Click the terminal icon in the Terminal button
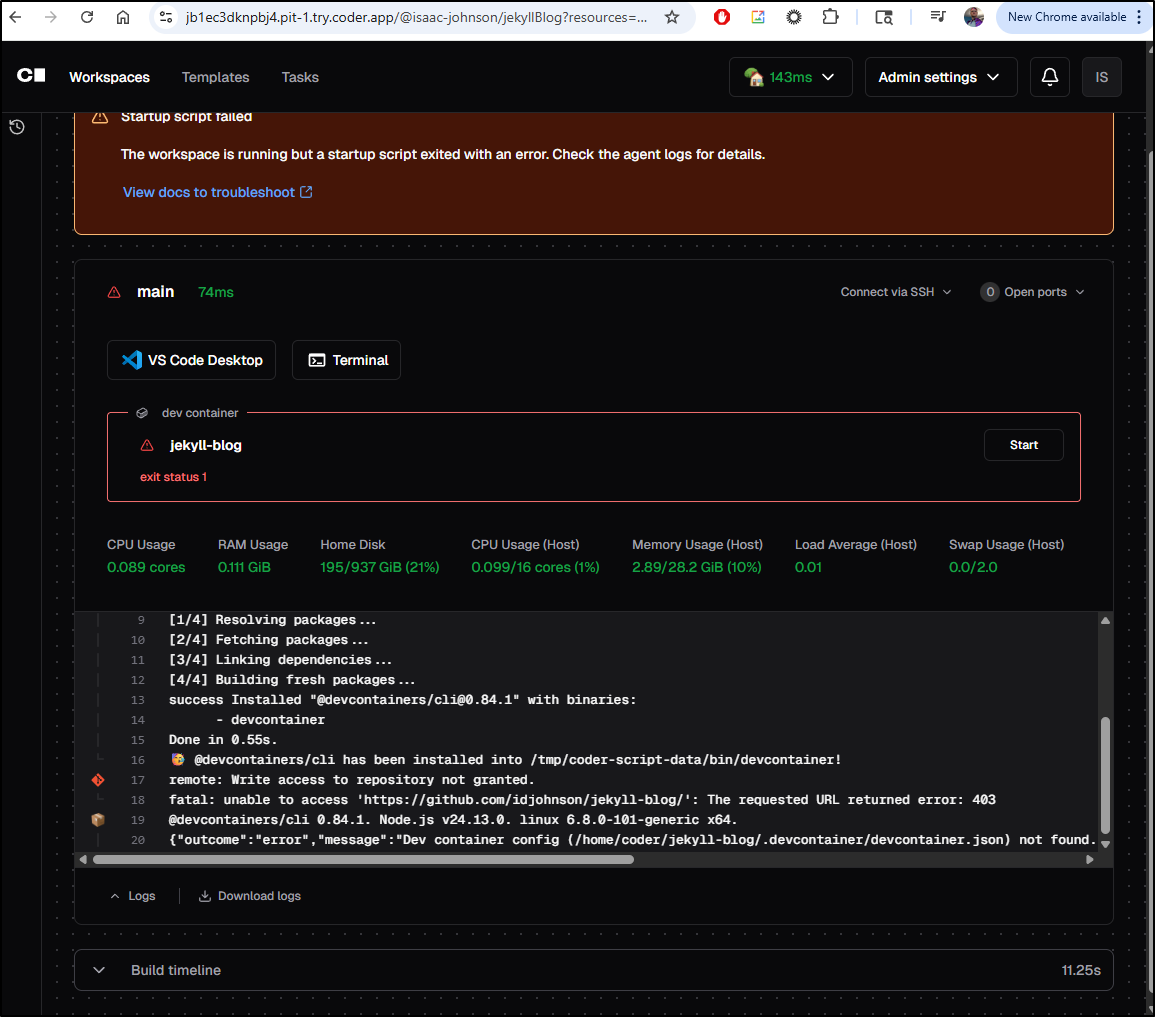 [x=317, y=360]
